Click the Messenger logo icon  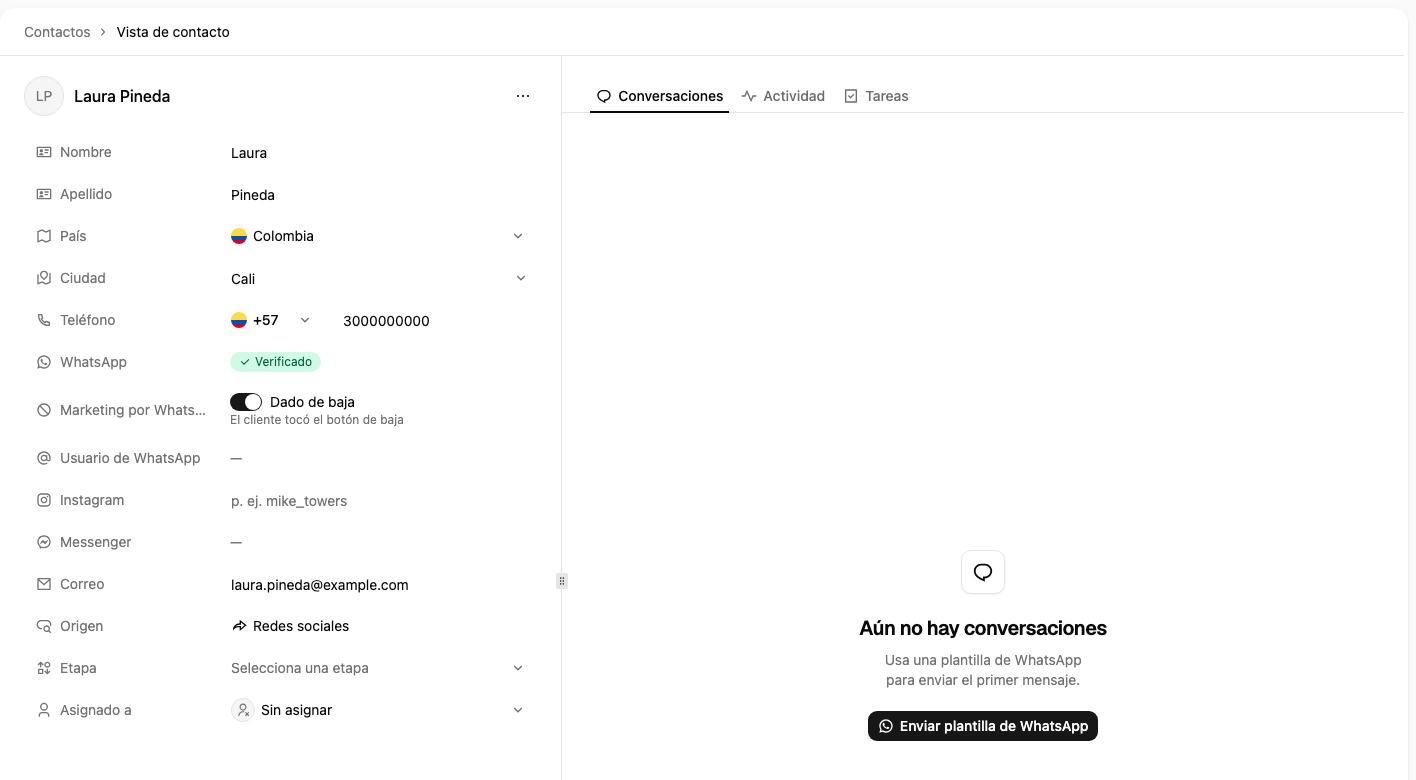pyautogui.click(x=44, y=542)
